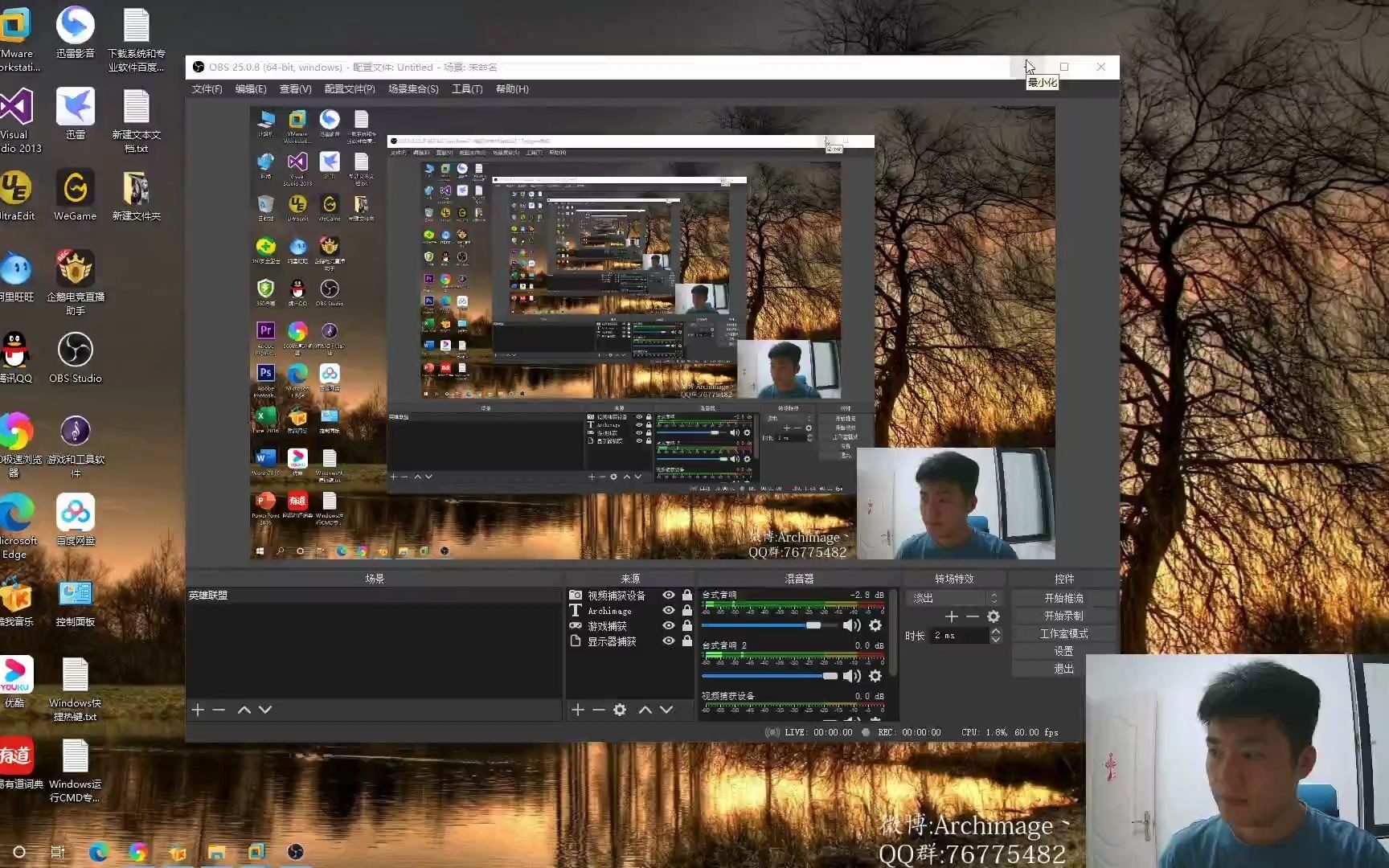Unlock the 视频捕获设备 source
The width and height of the screenshot is (1389, 868).
click(687, 596)
